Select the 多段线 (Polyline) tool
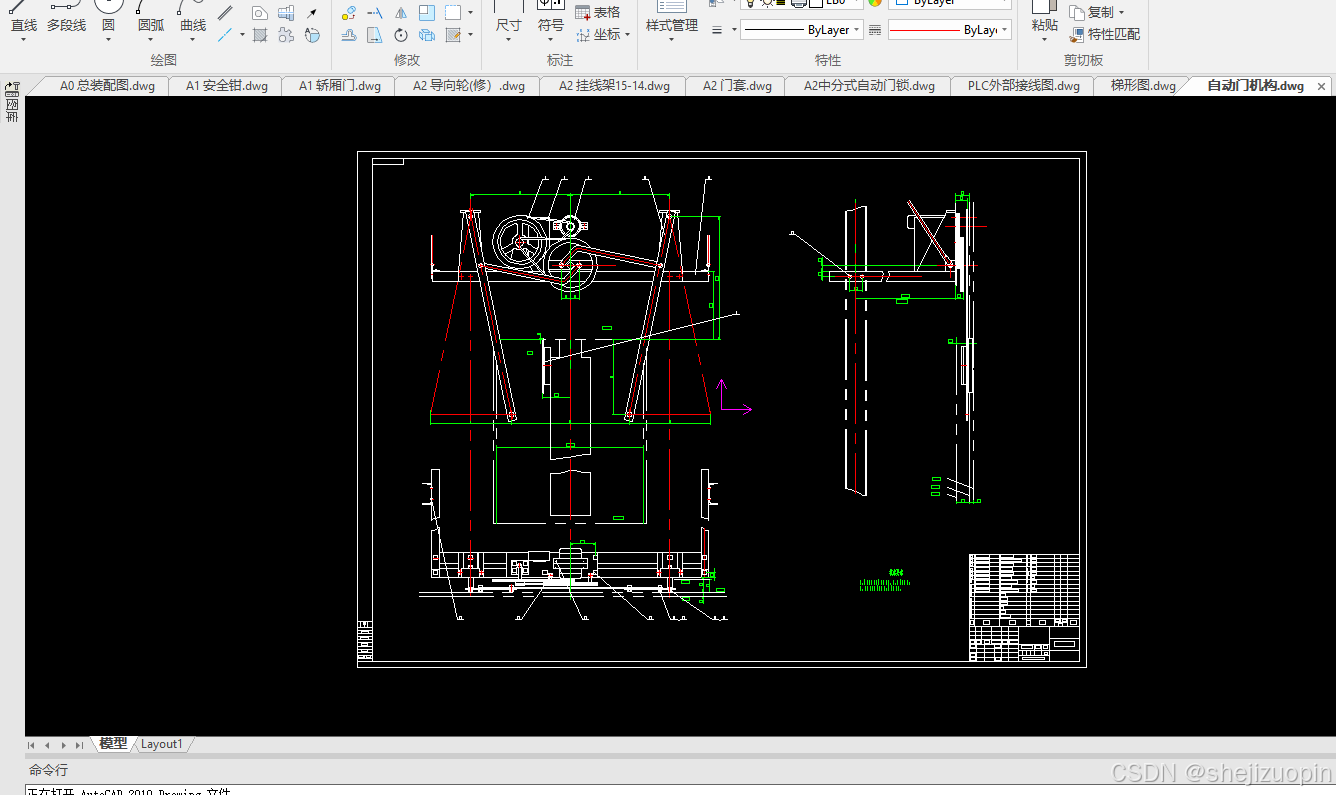Viewport: 1336px width, 795px height. 66,15
